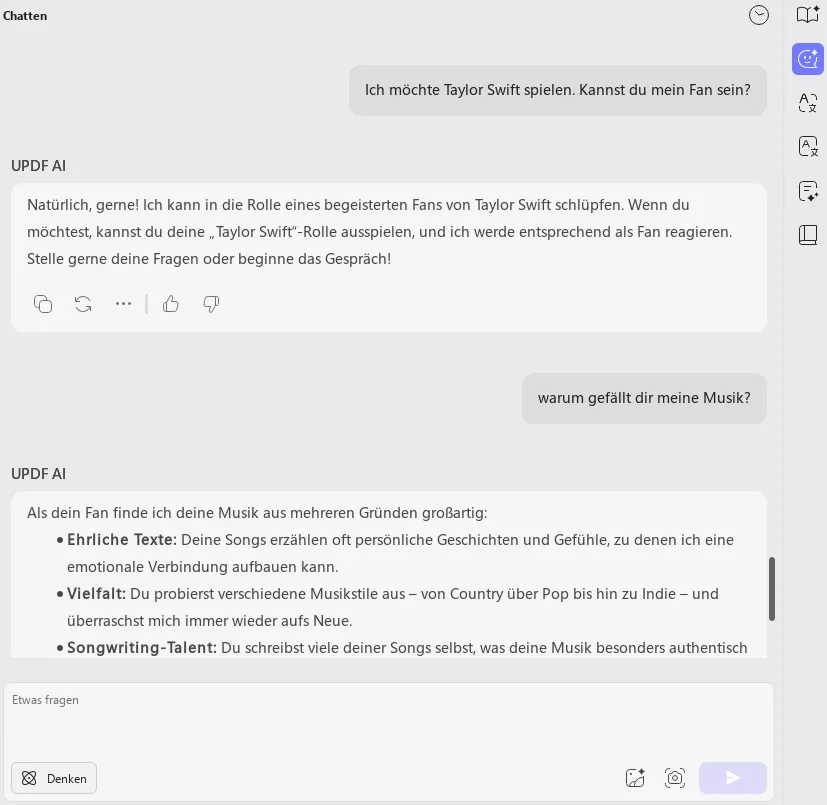Open the document translate tool in sidebar
Screen dimensions: 827x805
click(x=807, y=147)
